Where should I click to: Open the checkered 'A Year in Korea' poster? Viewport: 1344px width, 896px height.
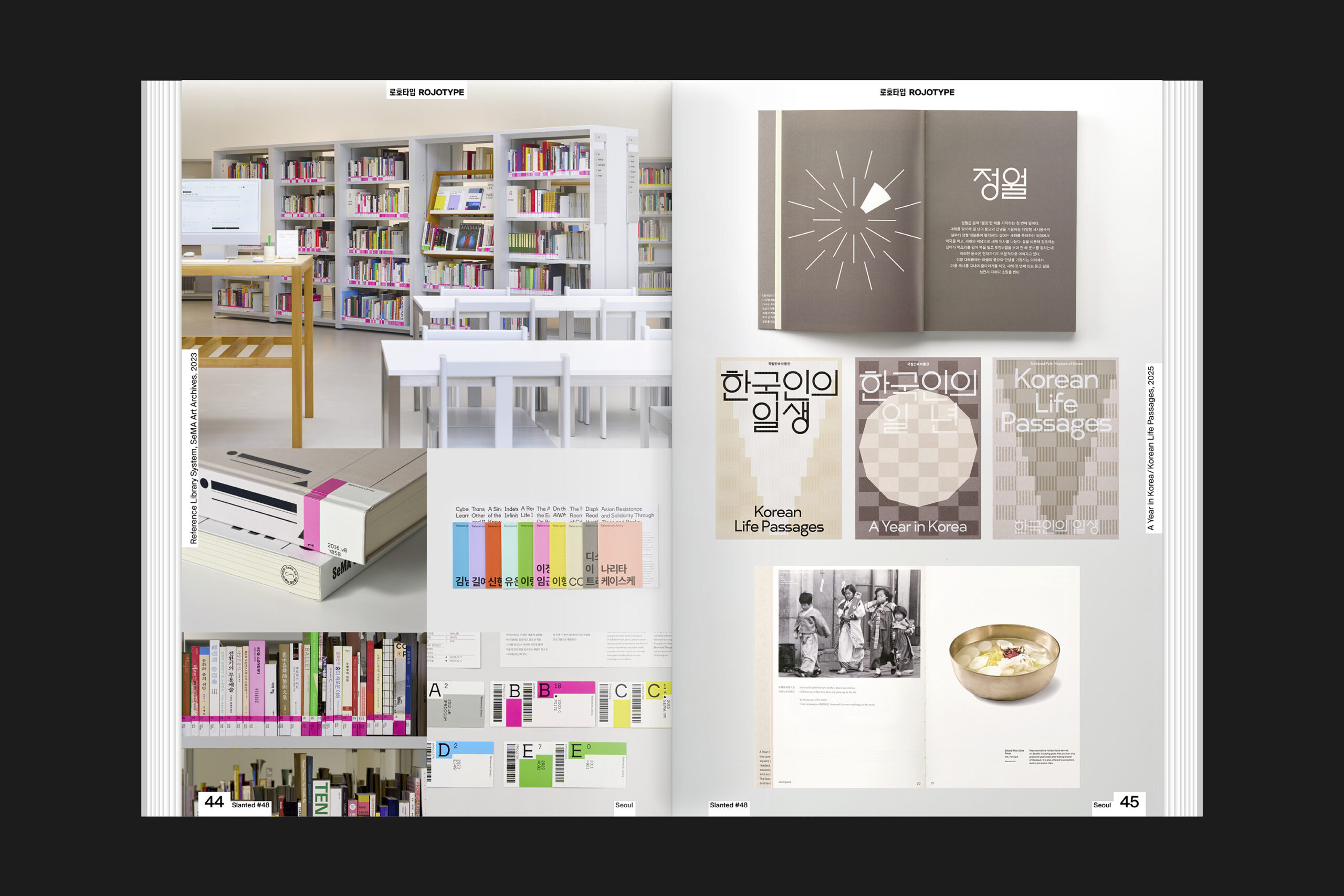918,448
